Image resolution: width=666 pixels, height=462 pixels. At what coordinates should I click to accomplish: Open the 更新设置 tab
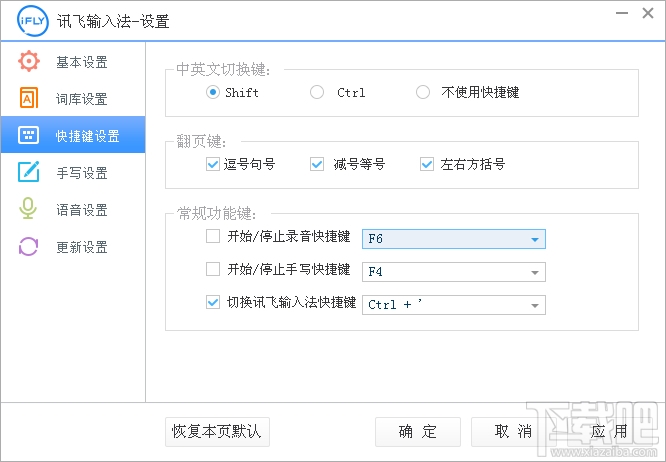73,246
